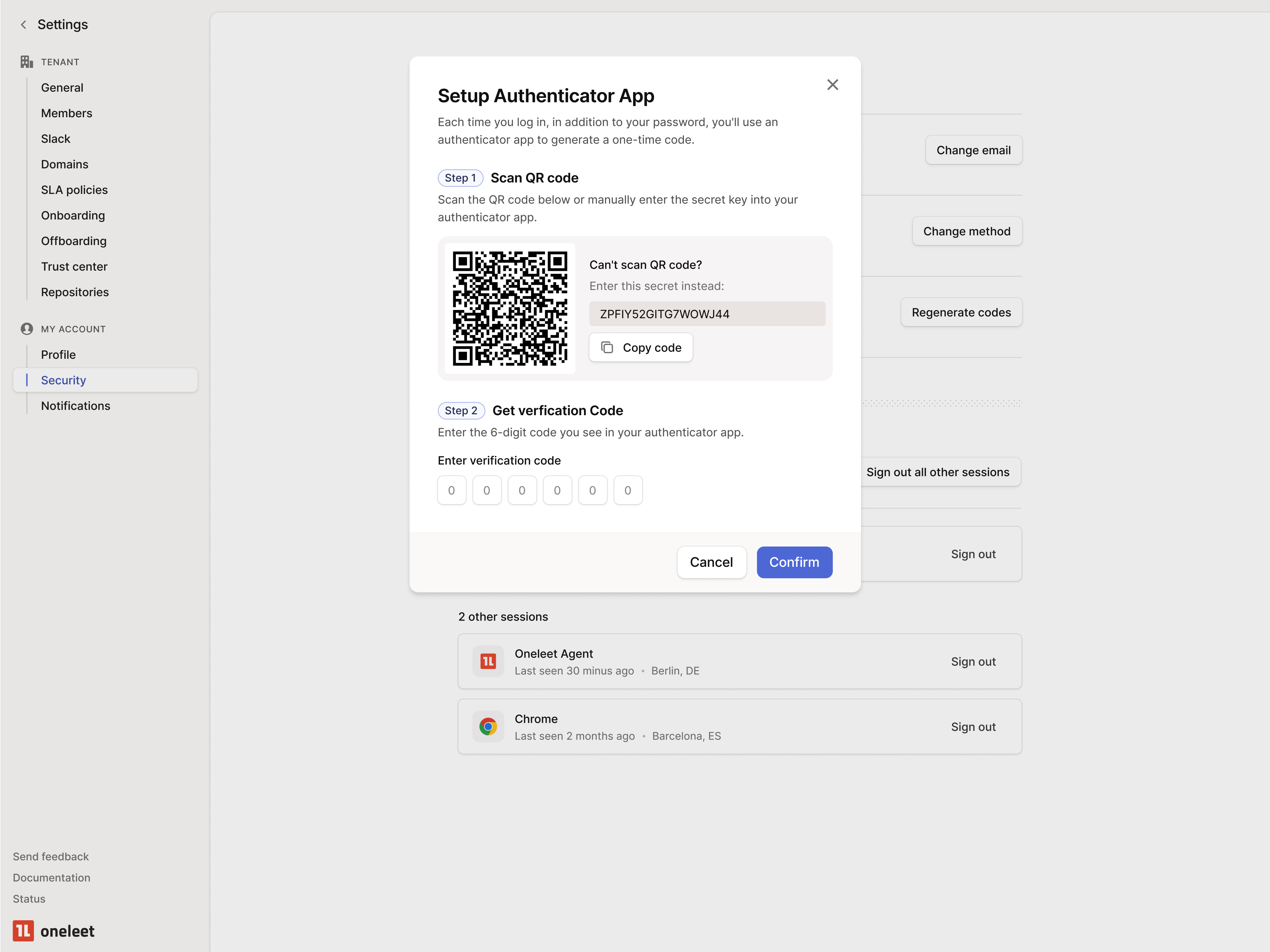
Task: Click the Oneleet Agent session icon
Action: tap(487, 661)
